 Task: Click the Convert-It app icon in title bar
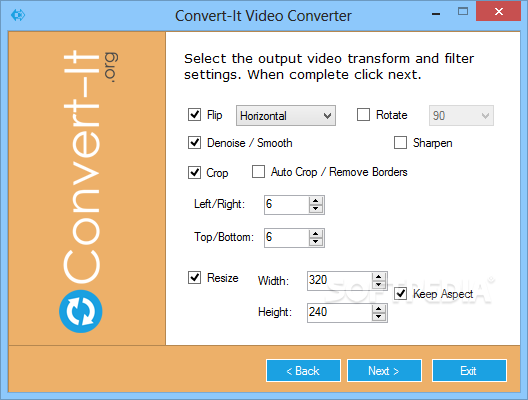click(x=18, y=15)
